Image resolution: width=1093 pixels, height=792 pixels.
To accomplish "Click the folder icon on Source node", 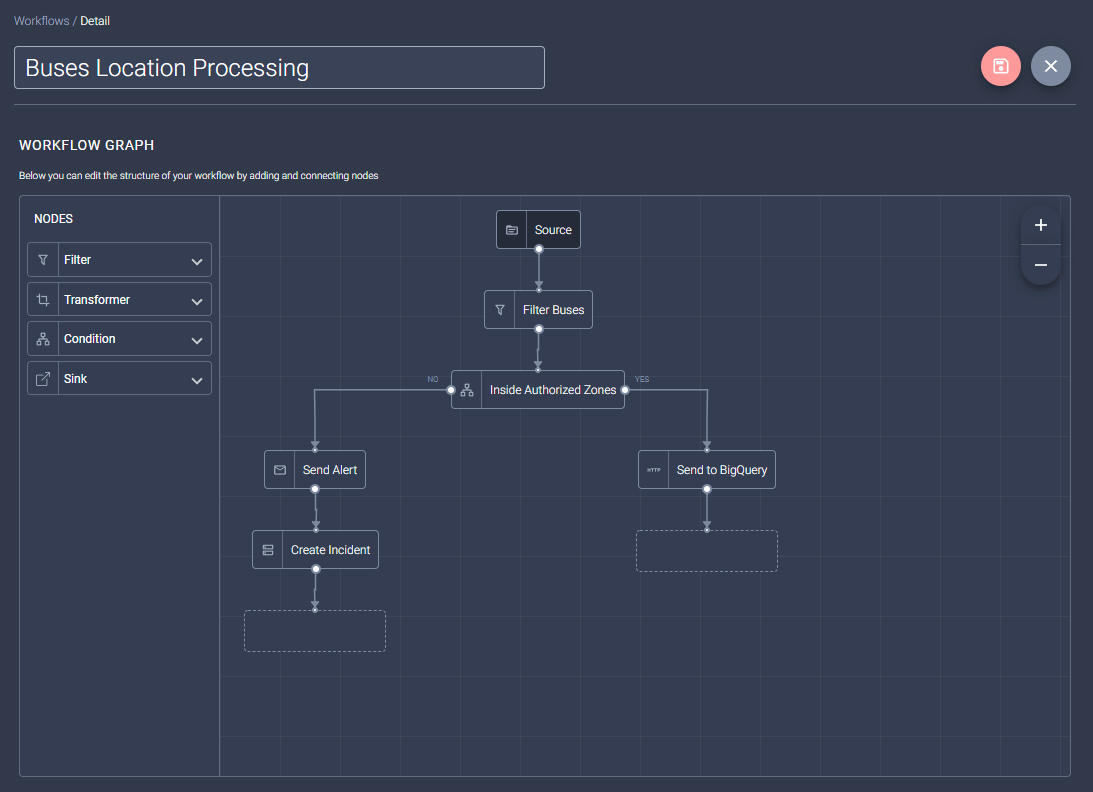I will (x=512, y=230).
